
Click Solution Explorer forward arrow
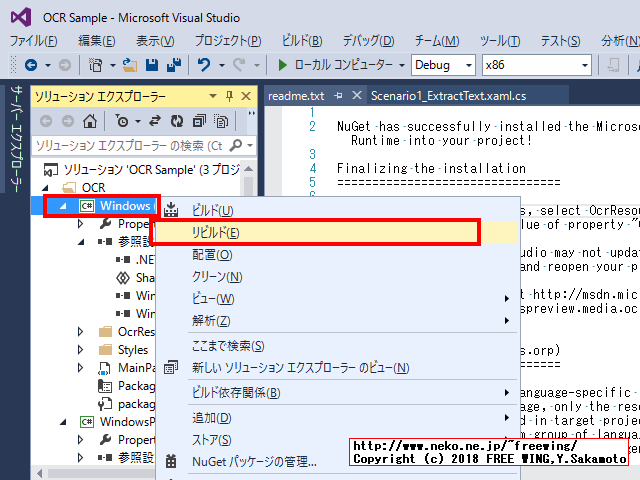pos(68,121)
